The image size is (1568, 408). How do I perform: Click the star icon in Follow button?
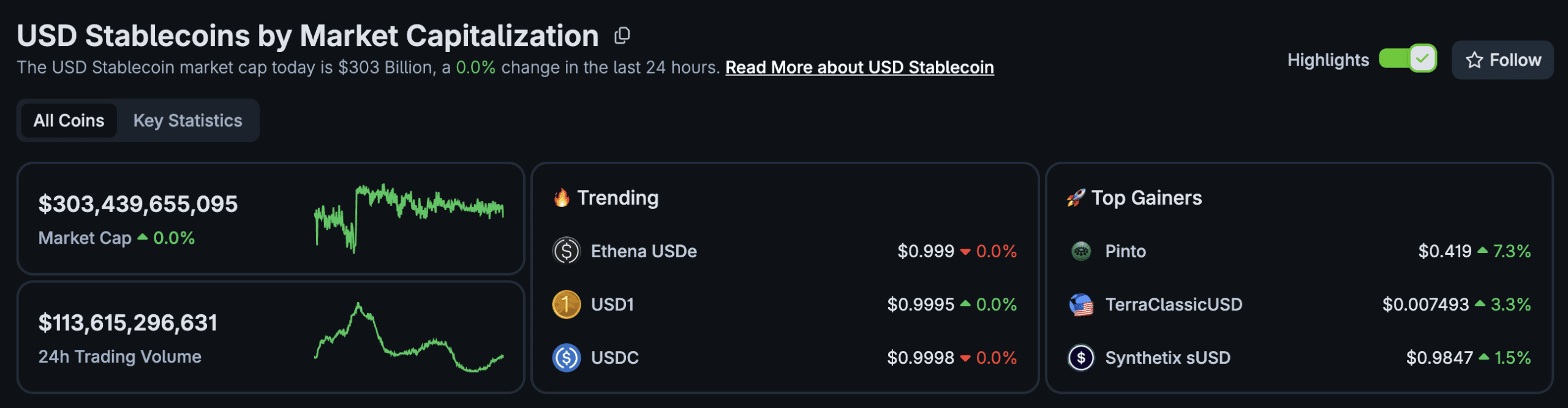point(1474,60)
